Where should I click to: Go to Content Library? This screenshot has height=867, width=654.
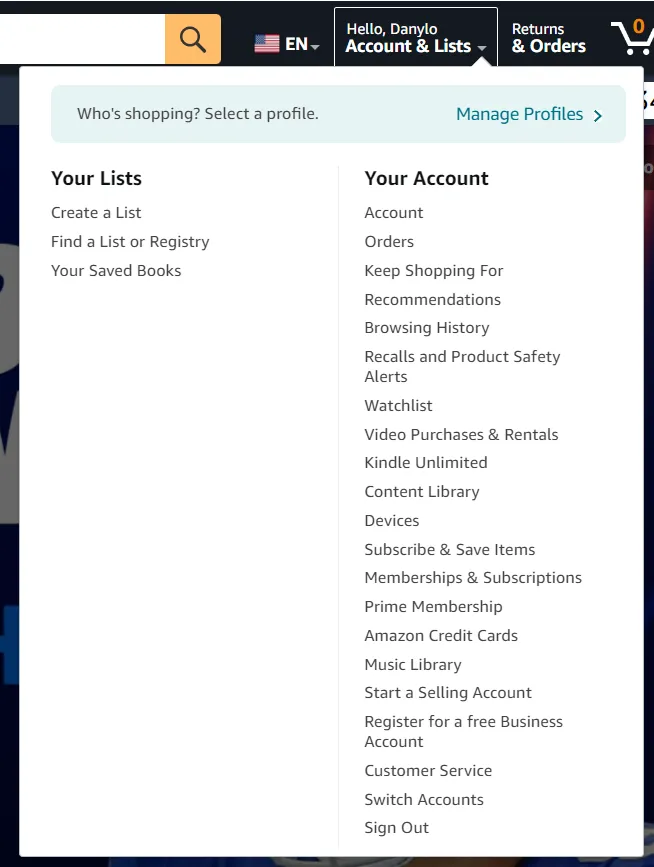(422, 492)
